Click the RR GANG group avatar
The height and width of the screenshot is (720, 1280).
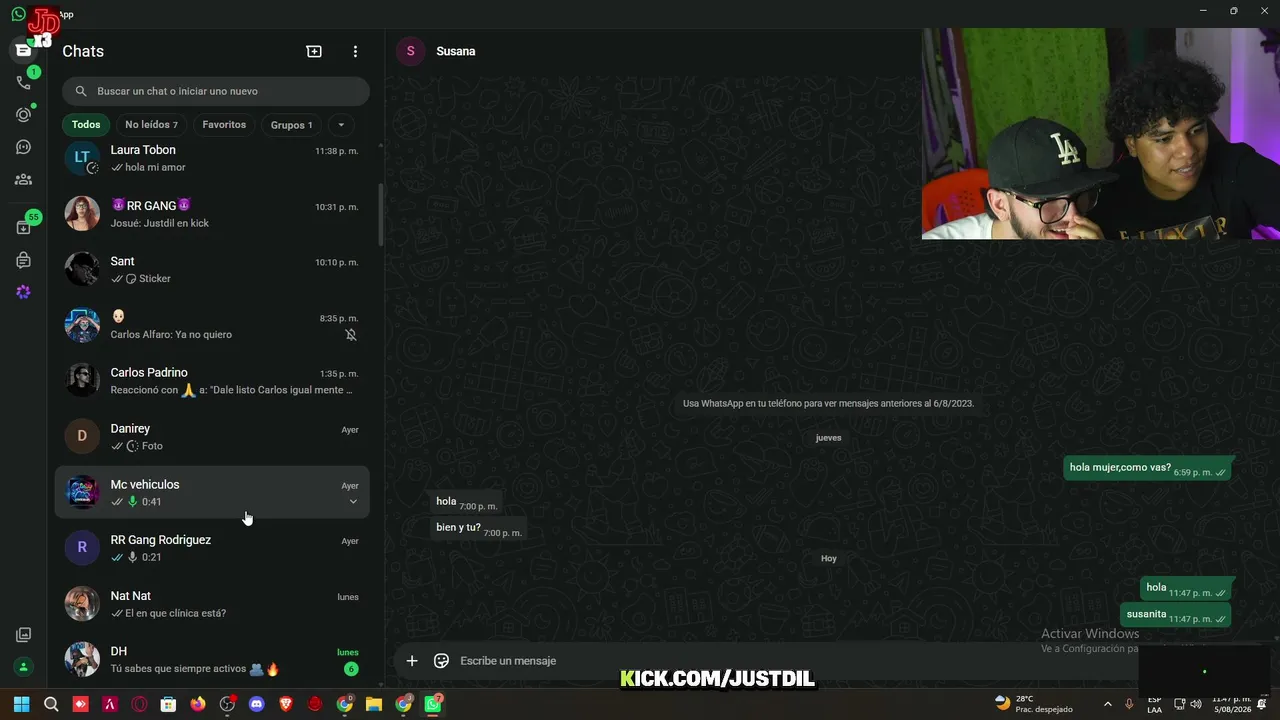pos(82,213)
